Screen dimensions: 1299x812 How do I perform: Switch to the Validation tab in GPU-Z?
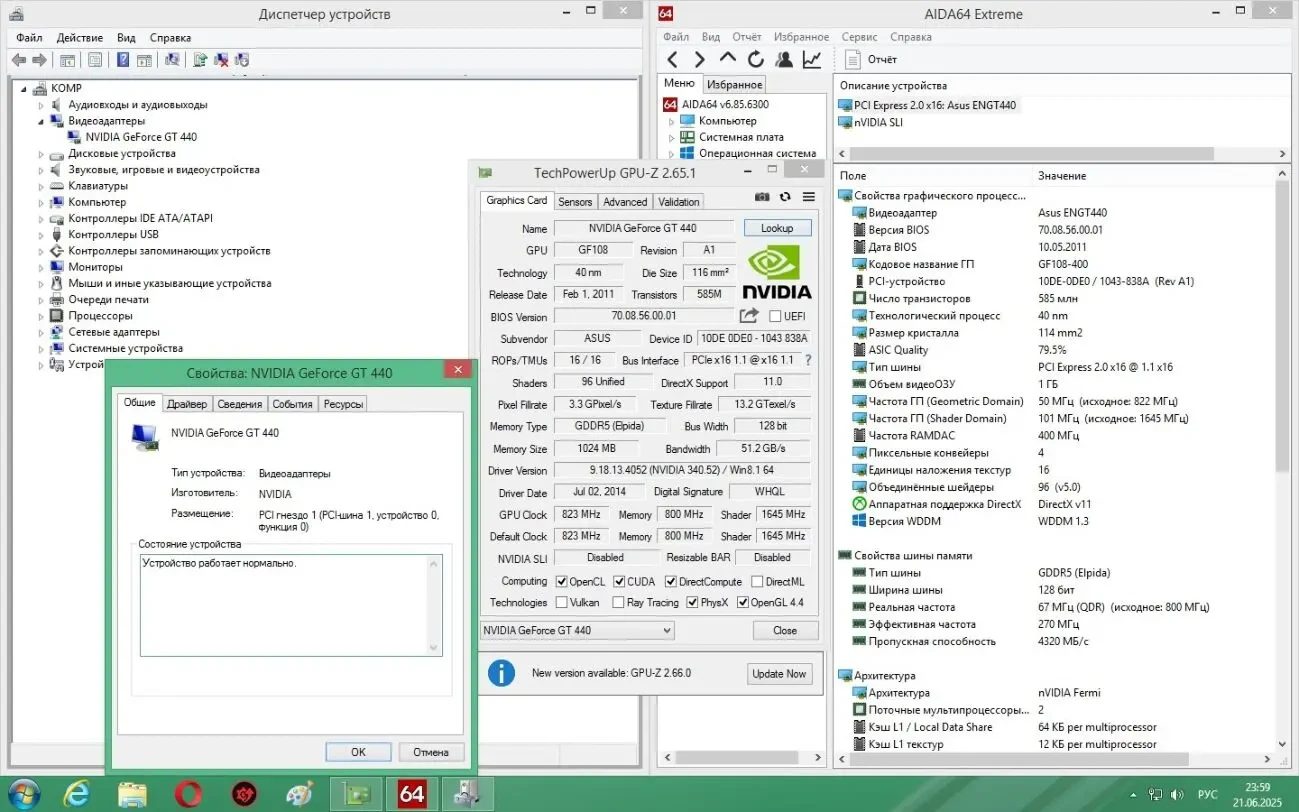(x=679, y=202)
